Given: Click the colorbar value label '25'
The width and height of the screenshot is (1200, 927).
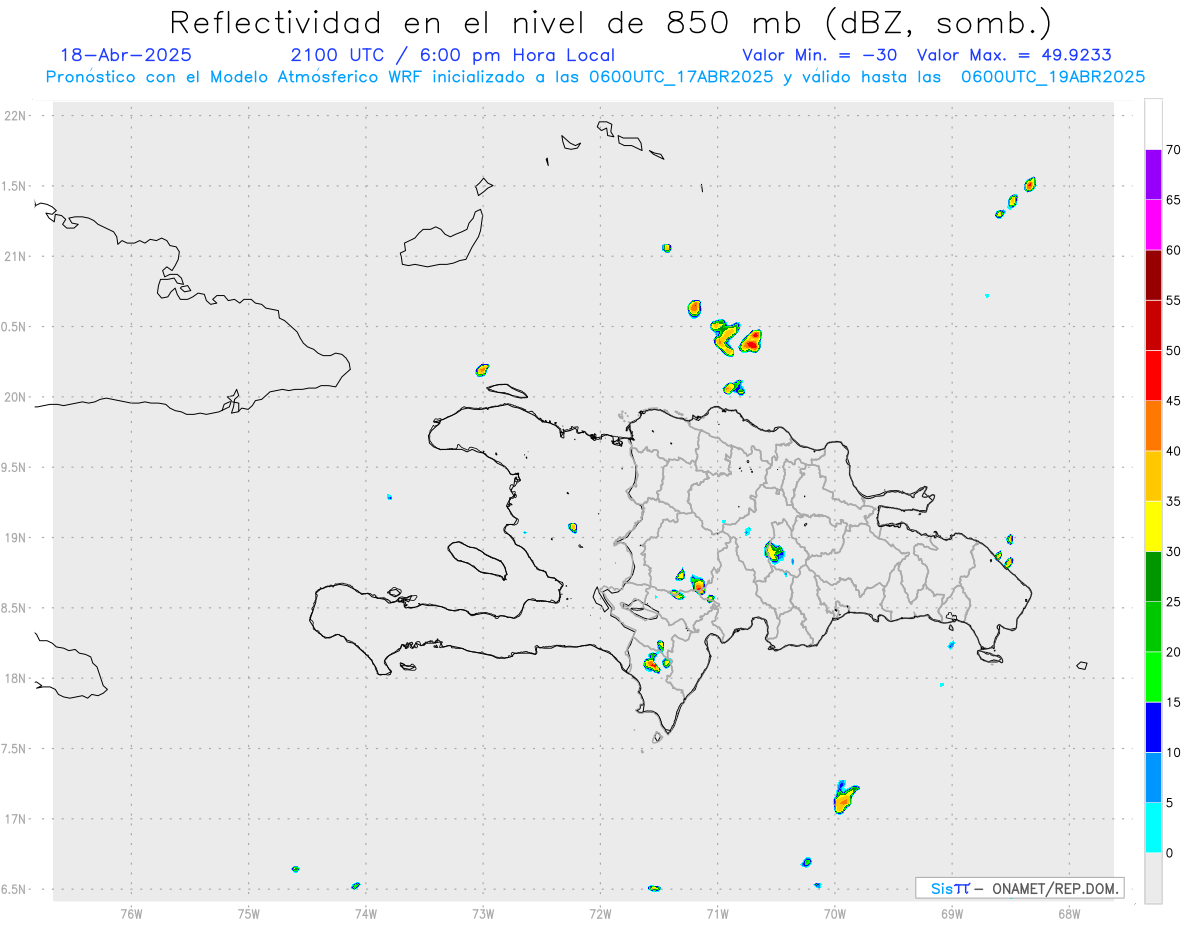Looking at the screenshot, I should tap(1173, 602).
